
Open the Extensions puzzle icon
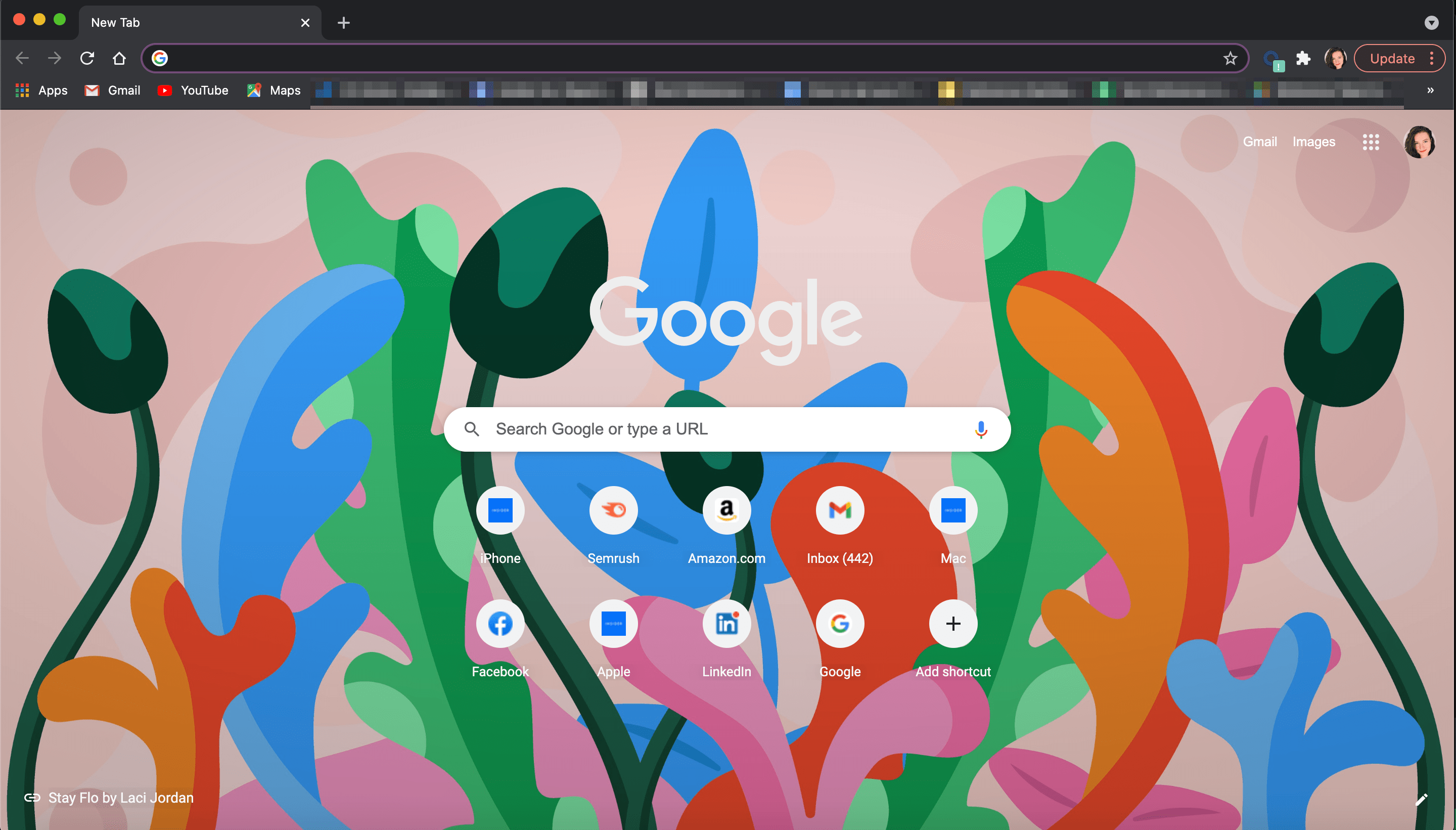point(1303,58)
